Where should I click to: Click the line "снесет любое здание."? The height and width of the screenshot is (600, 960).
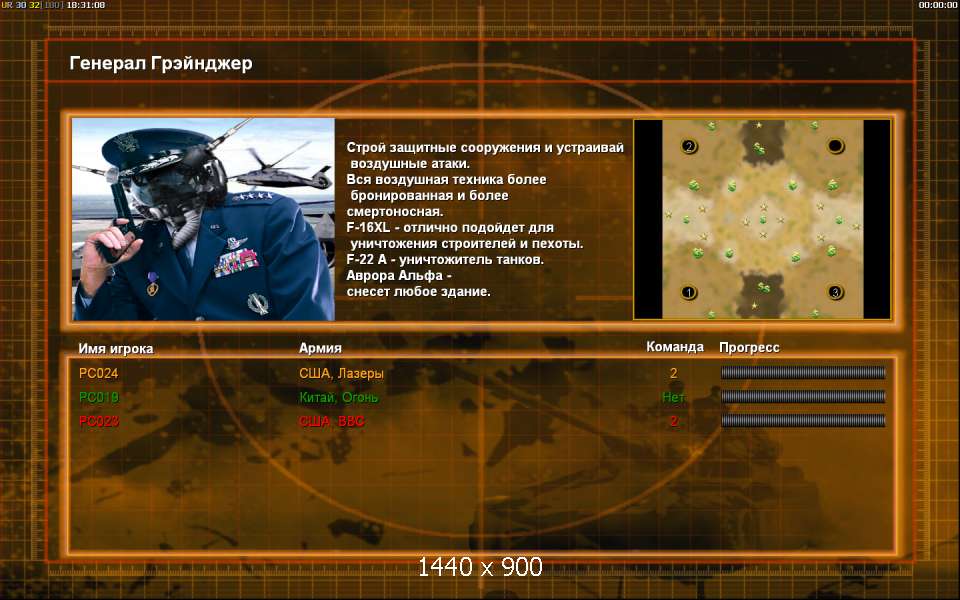[x=419, y=291]
